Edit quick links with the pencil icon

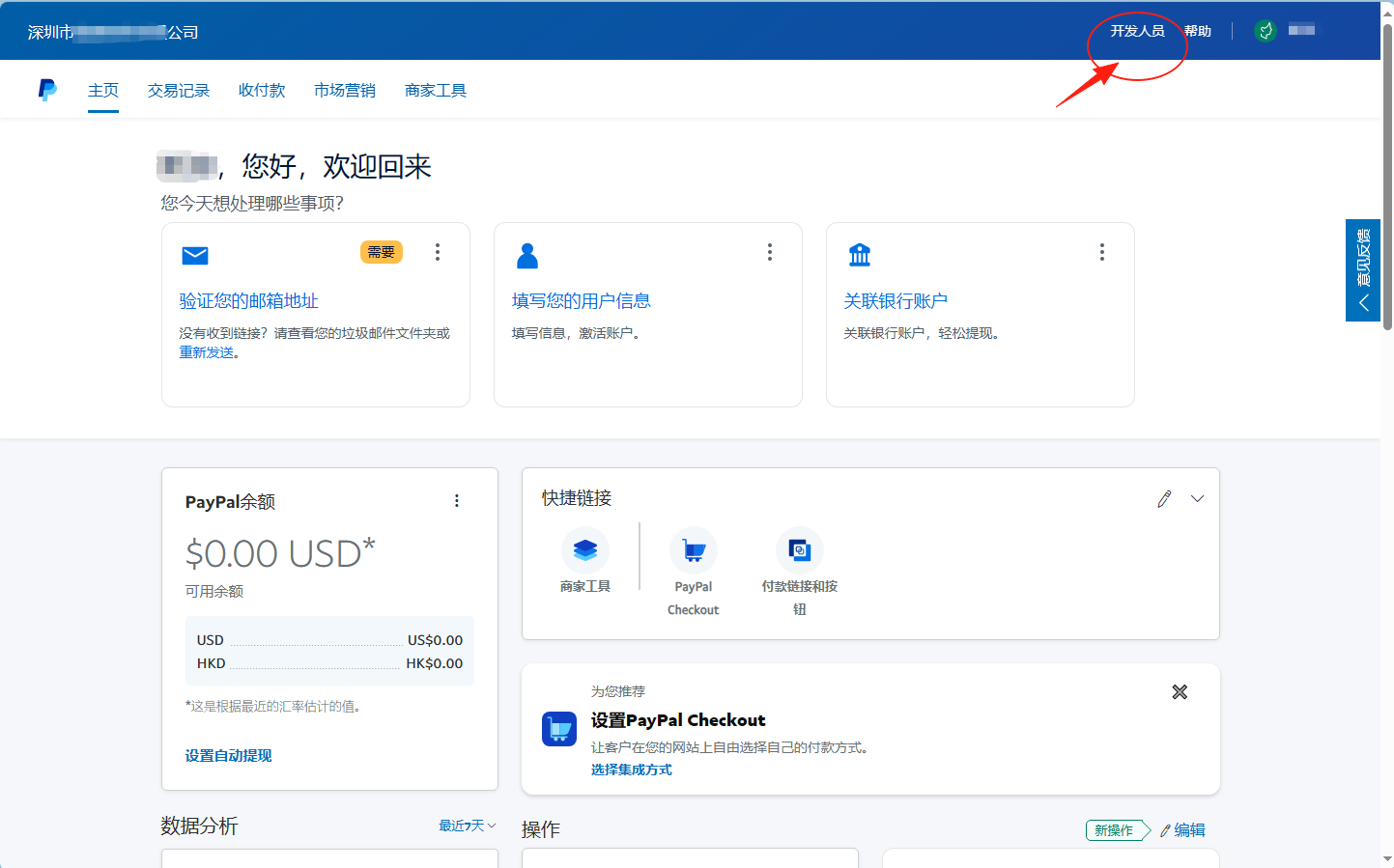click(x=1164, y=498)
